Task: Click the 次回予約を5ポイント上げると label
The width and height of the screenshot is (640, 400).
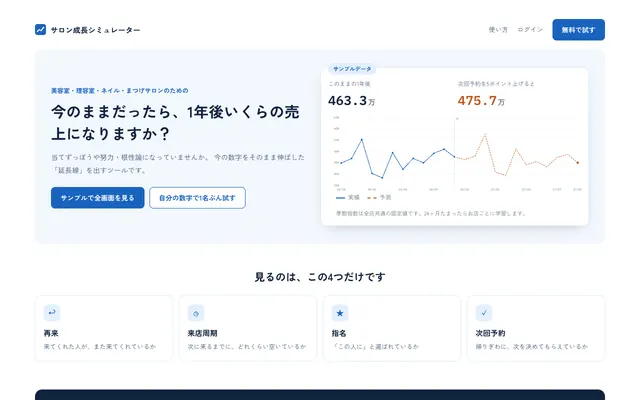Action: [496, 84]
